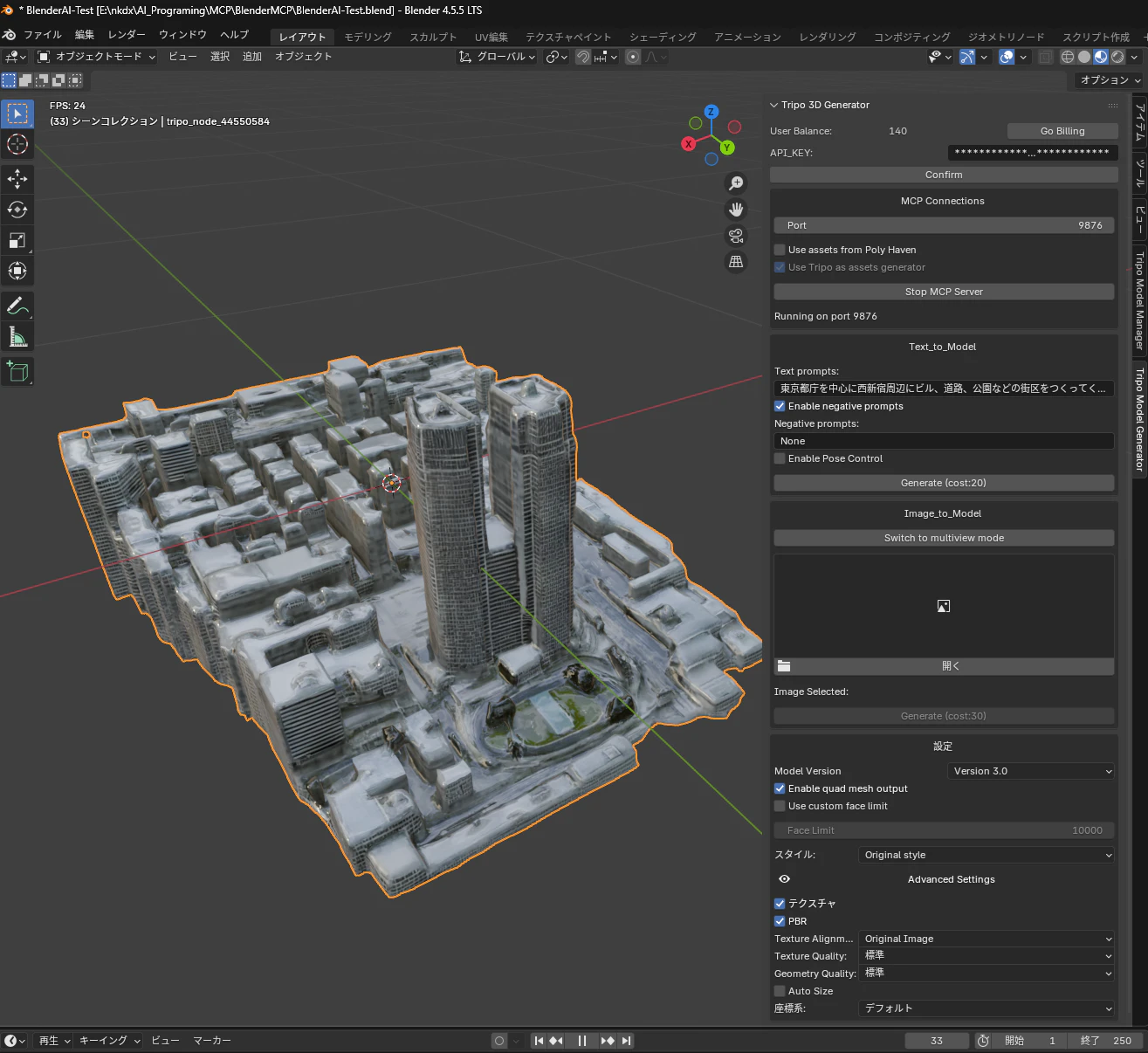The width and height of the screenshot is (1148, 1053).
Task: Open the Texture Quality dropdown
Action: [x=986, y=956]
